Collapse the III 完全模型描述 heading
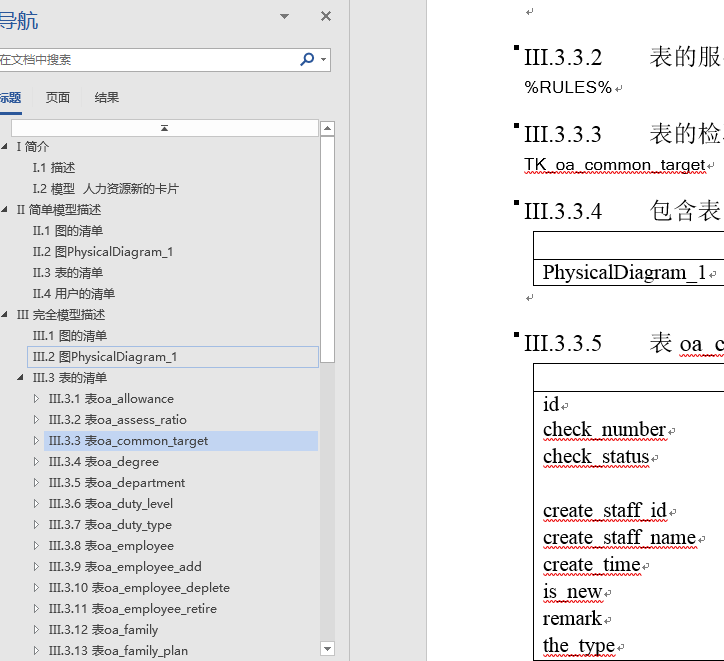 5,314
